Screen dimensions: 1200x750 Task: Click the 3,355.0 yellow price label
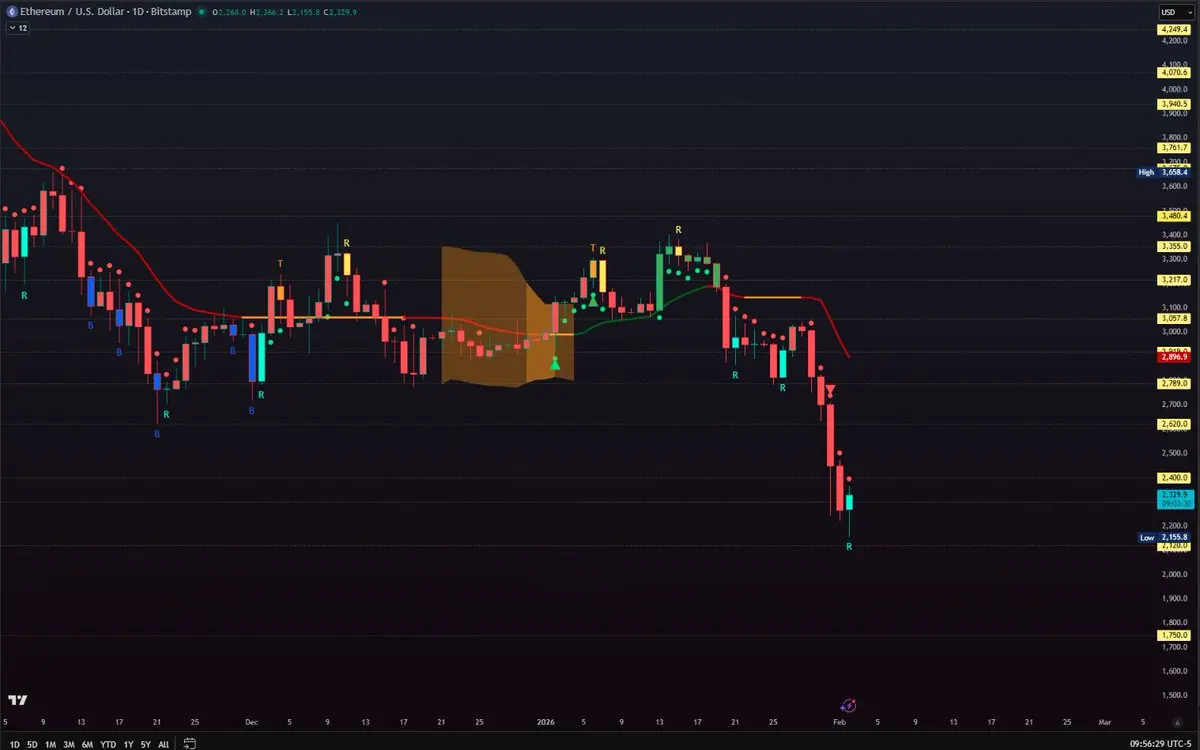[x=1173, y=246]
